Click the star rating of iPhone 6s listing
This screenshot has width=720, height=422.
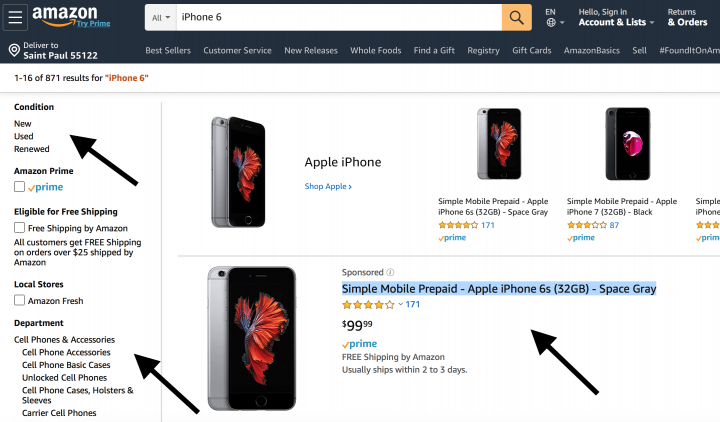[x=368, y=305]
